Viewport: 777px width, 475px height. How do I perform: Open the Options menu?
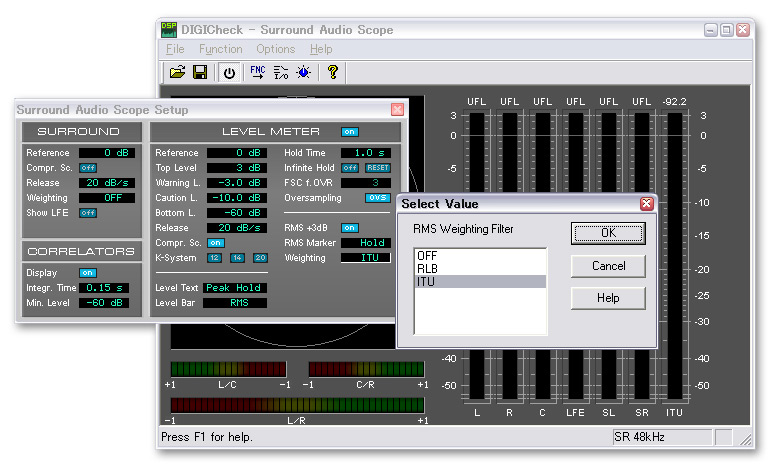pos(275,49)
